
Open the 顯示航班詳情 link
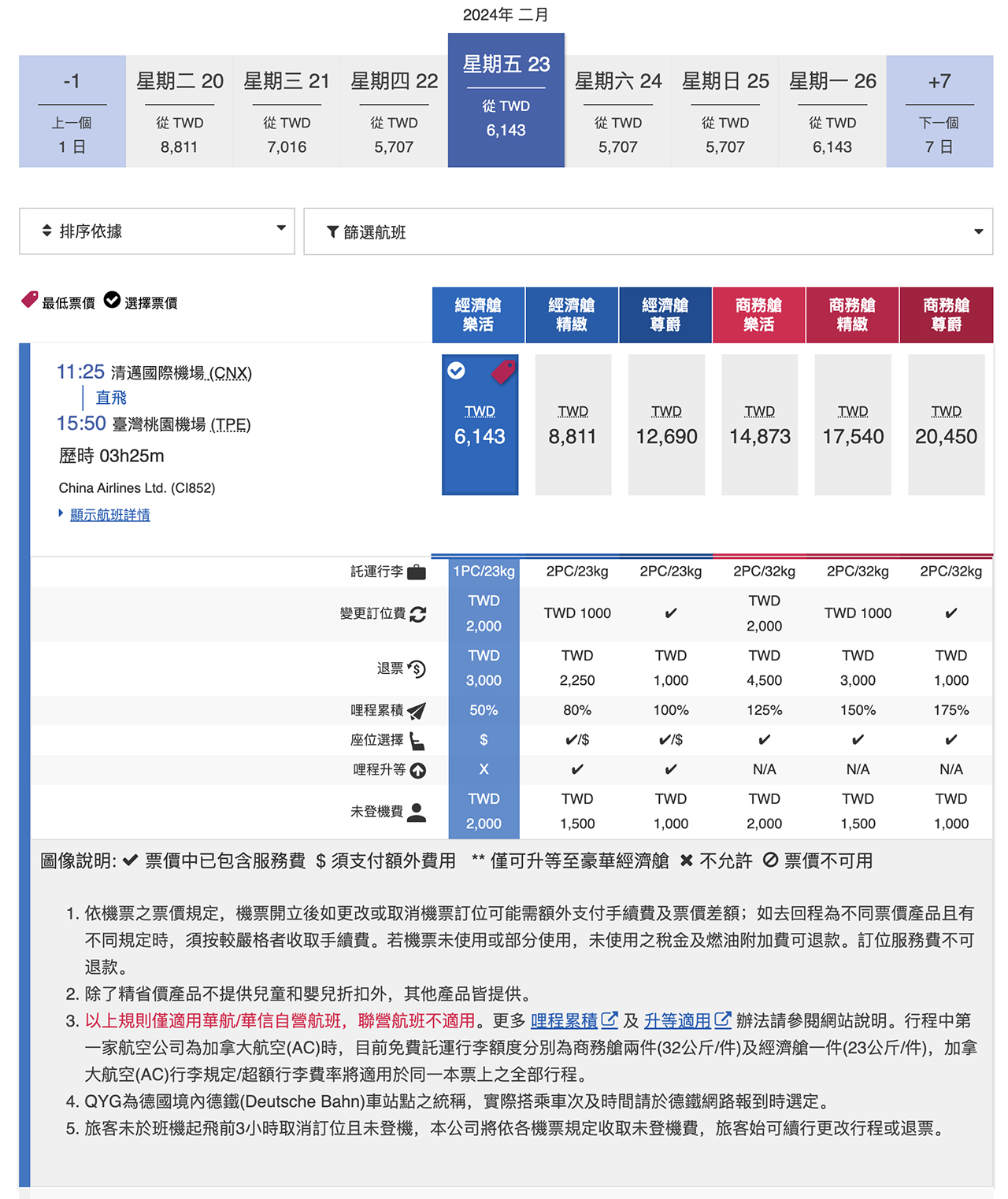click(110, 515)
